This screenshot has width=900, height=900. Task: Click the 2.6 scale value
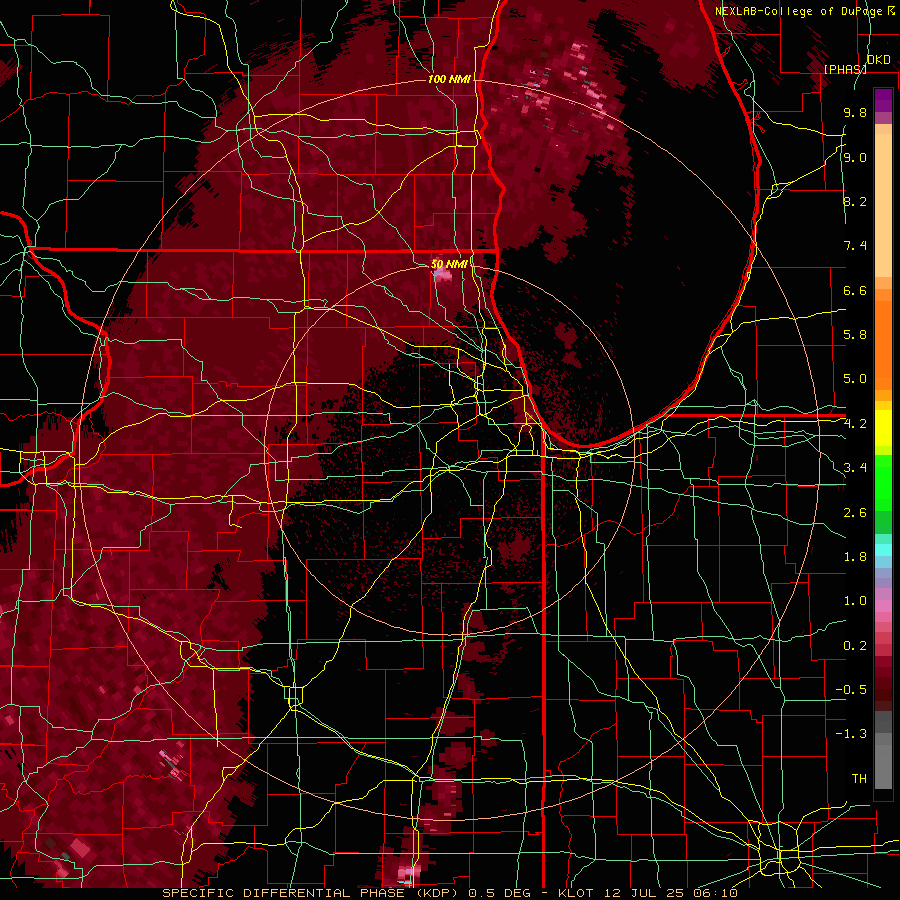tap(855, 513)
